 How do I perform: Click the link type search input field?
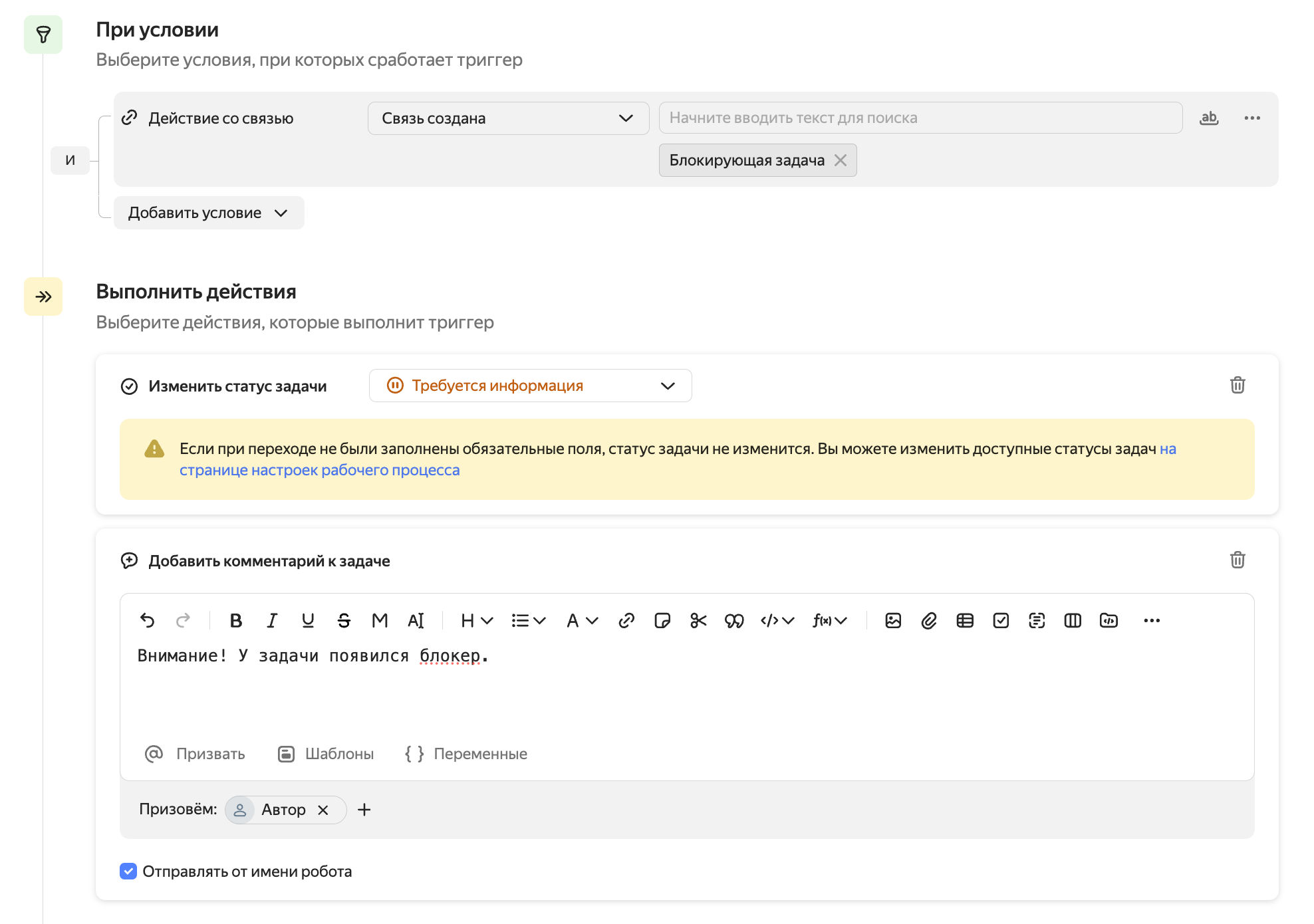(x=920, y=118)
